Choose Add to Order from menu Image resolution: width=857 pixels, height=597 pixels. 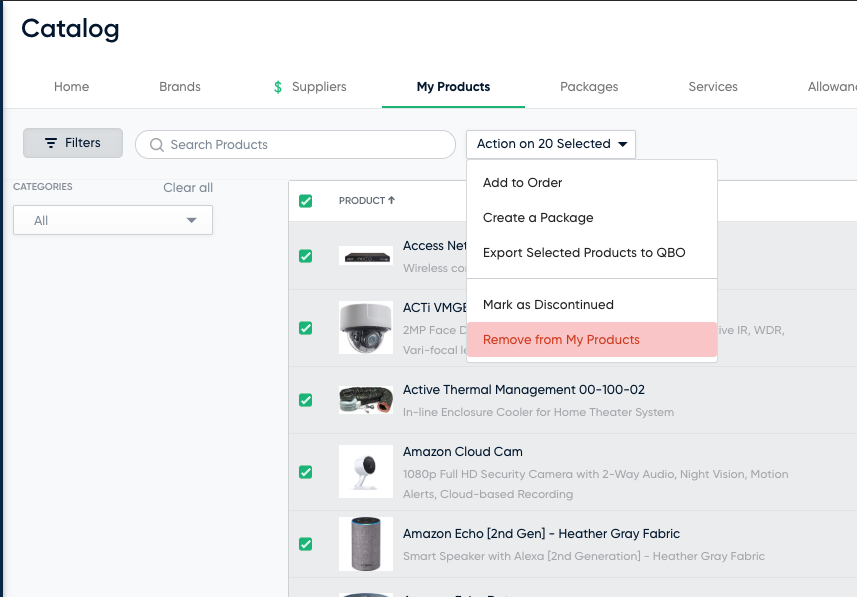(x=592, y=183)
